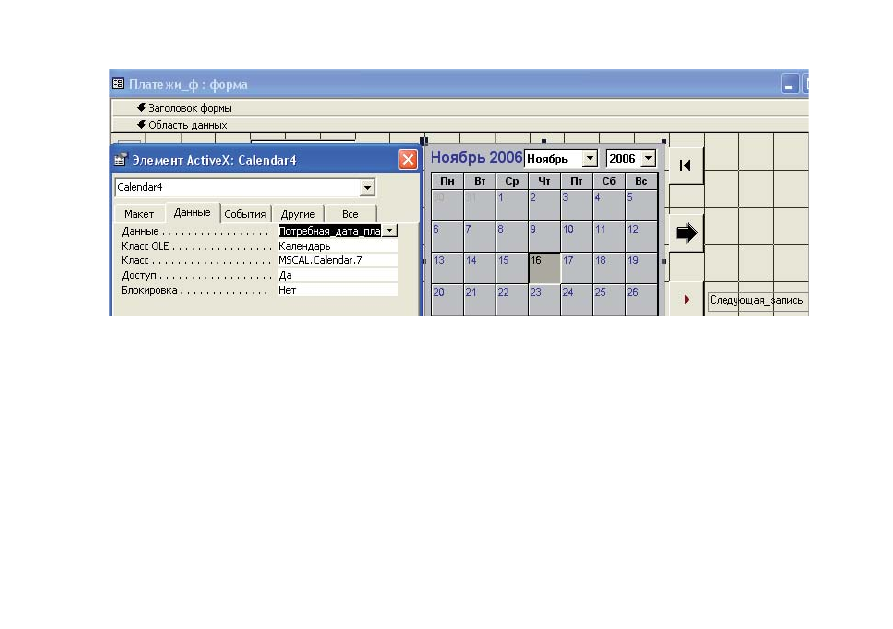Select the Следующая_запись label control

point(756,300)
